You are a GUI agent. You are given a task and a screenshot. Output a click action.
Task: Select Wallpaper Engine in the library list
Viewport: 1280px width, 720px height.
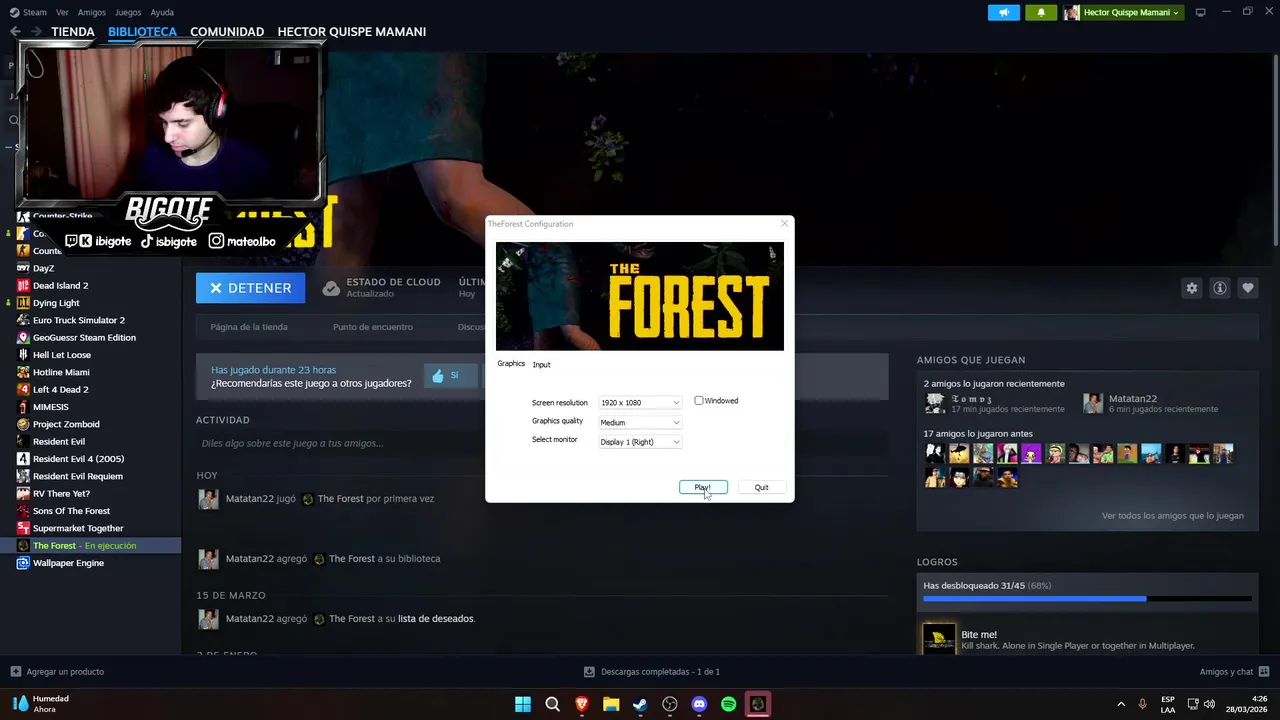tap(68, 563)
